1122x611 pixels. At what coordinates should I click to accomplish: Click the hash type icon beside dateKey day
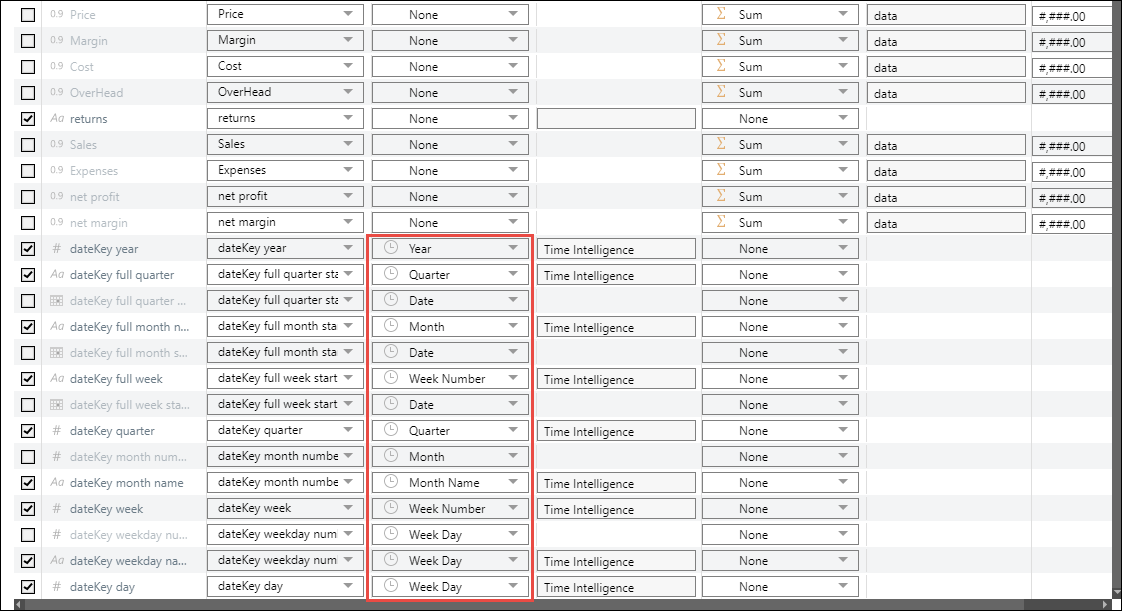[x=57, y=587]
